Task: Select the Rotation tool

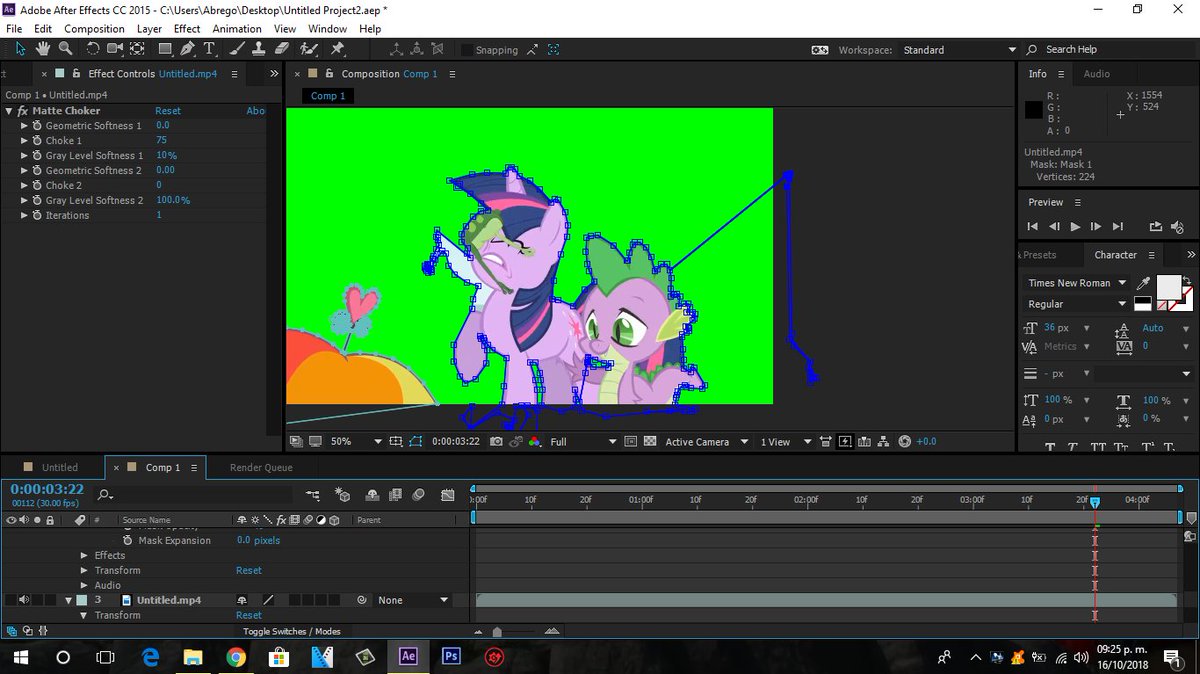Action: 93,49
